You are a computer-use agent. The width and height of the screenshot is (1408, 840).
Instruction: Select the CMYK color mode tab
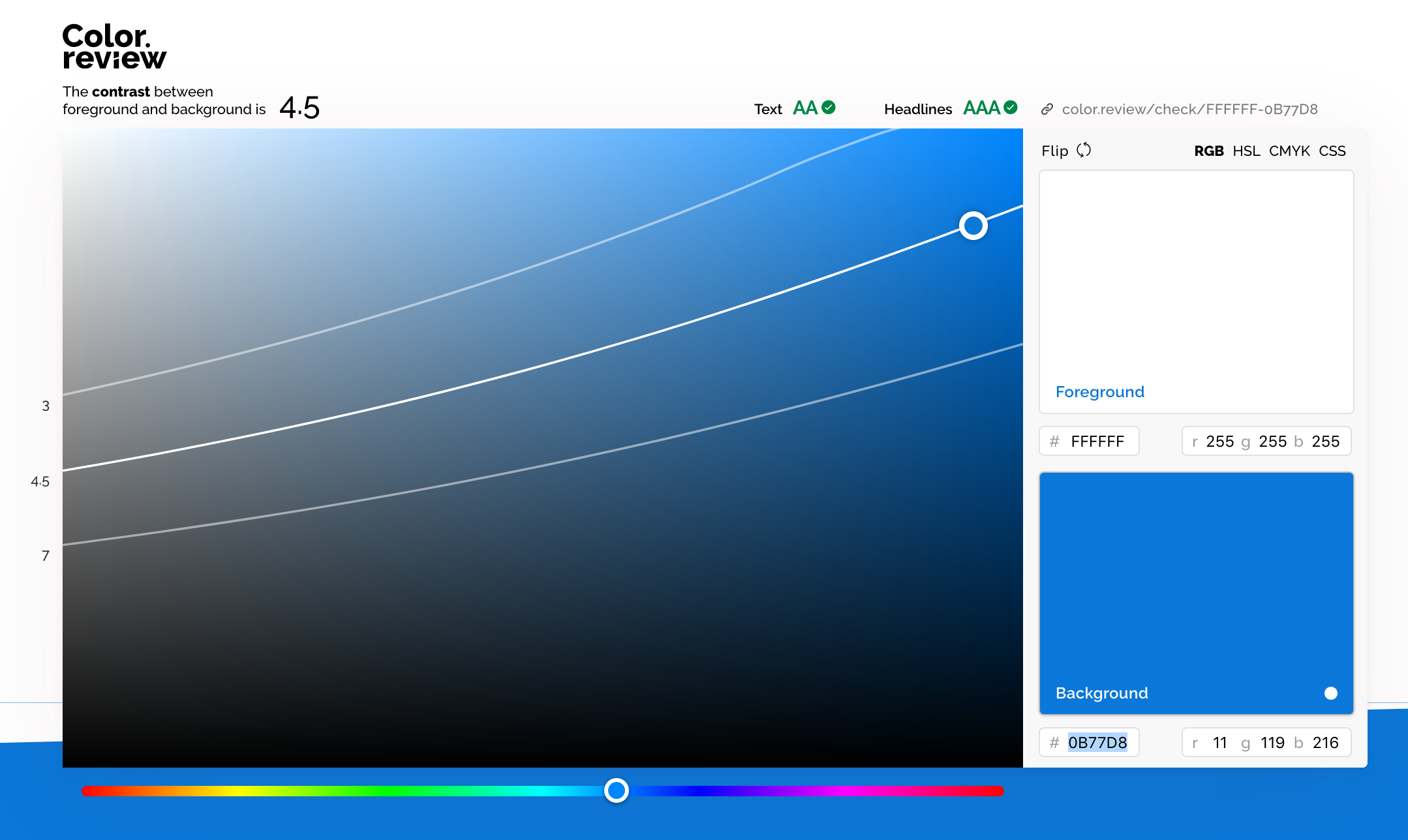click(1289, 151)
